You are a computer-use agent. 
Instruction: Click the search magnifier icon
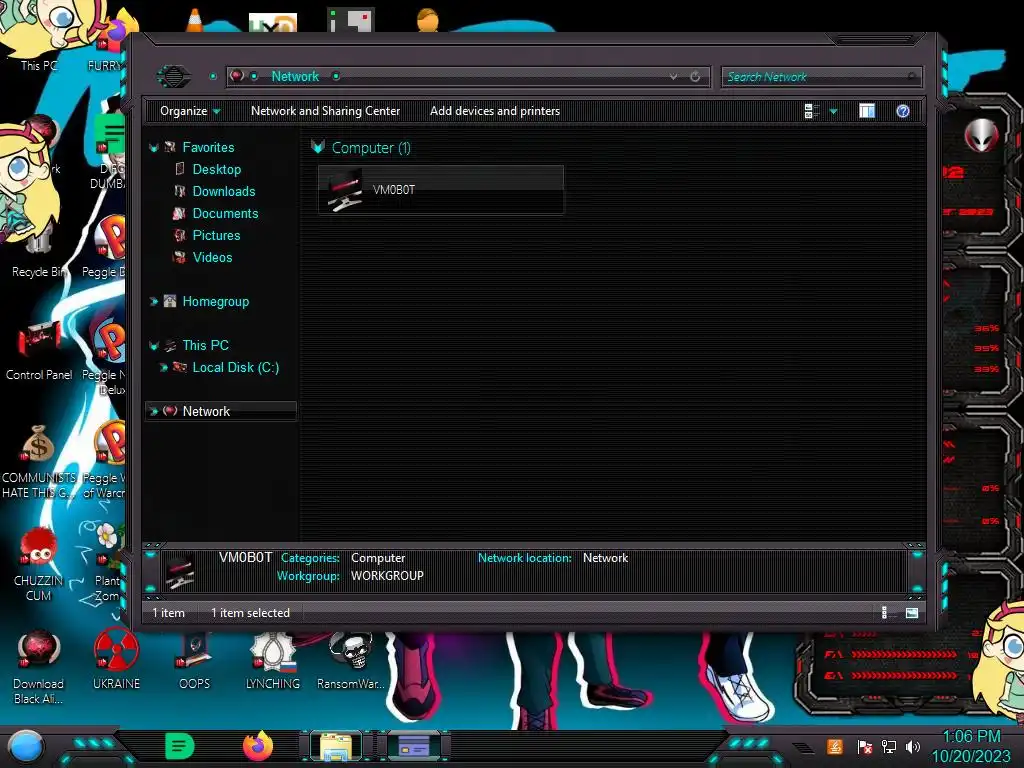(912, 77)
